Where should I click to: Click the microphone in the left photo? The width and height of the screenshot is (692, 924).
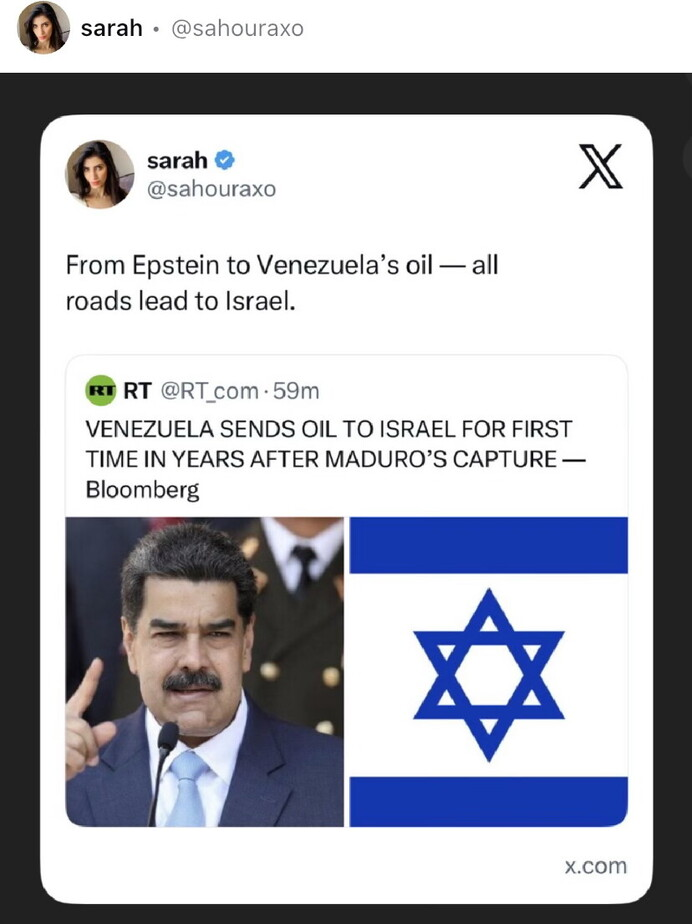coord(165,762)
